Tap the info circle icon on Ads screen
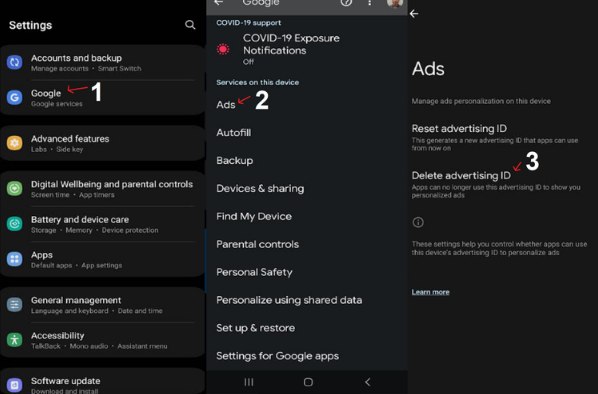This screenshot has height=394, width=598. 418,222
